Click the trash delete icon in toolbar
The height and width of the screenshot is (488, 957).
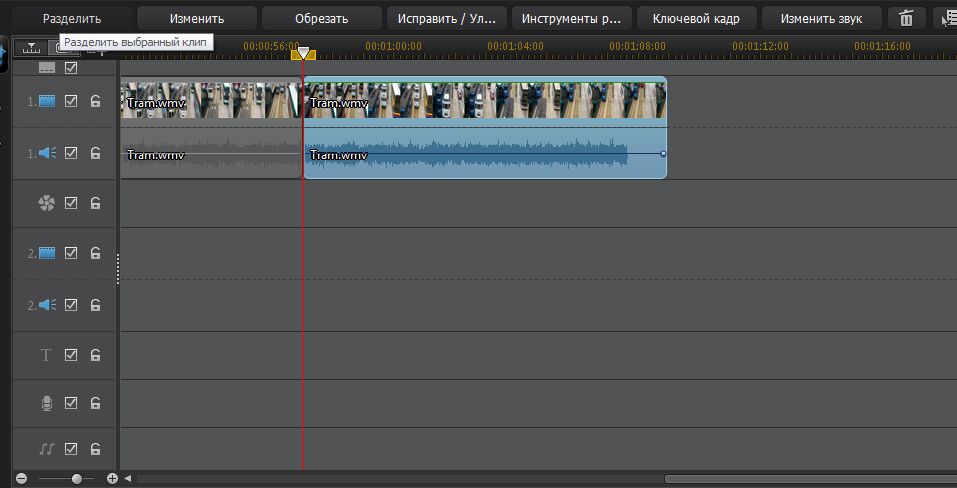point(906,18)
